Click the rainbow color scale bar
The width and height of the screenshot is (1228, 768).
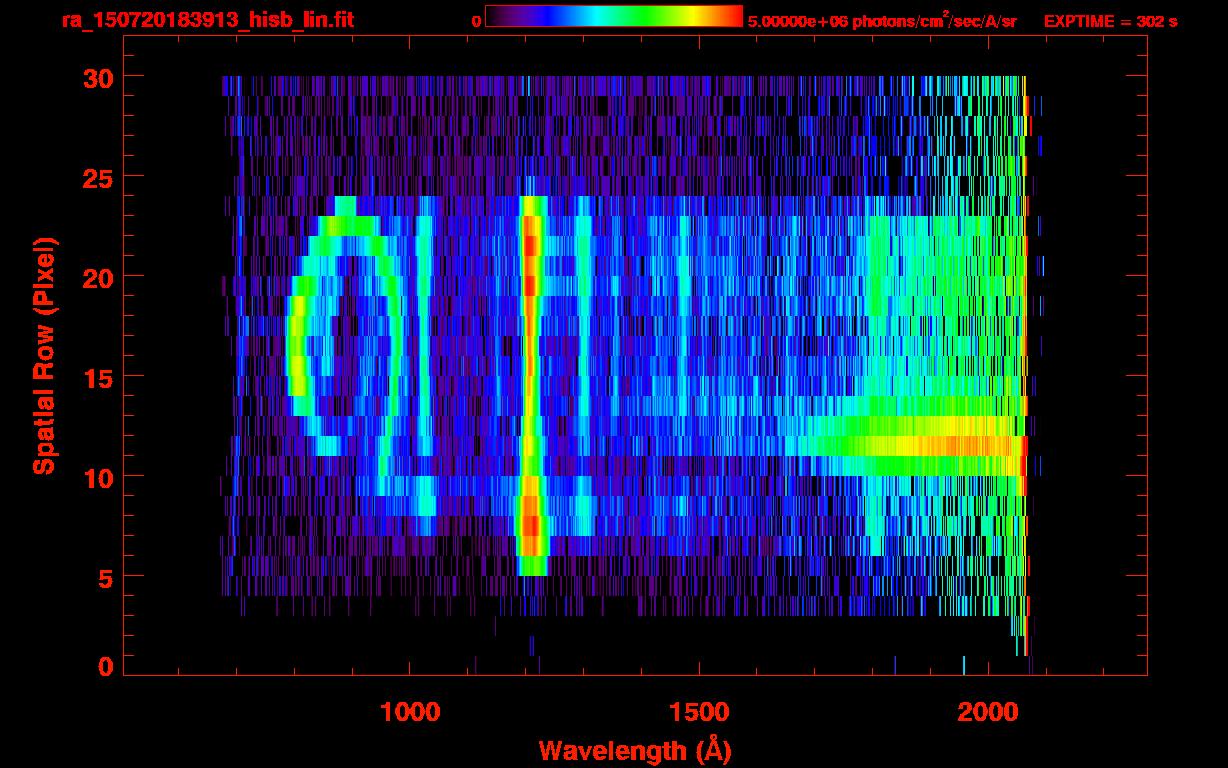click(x=614, y=16)
